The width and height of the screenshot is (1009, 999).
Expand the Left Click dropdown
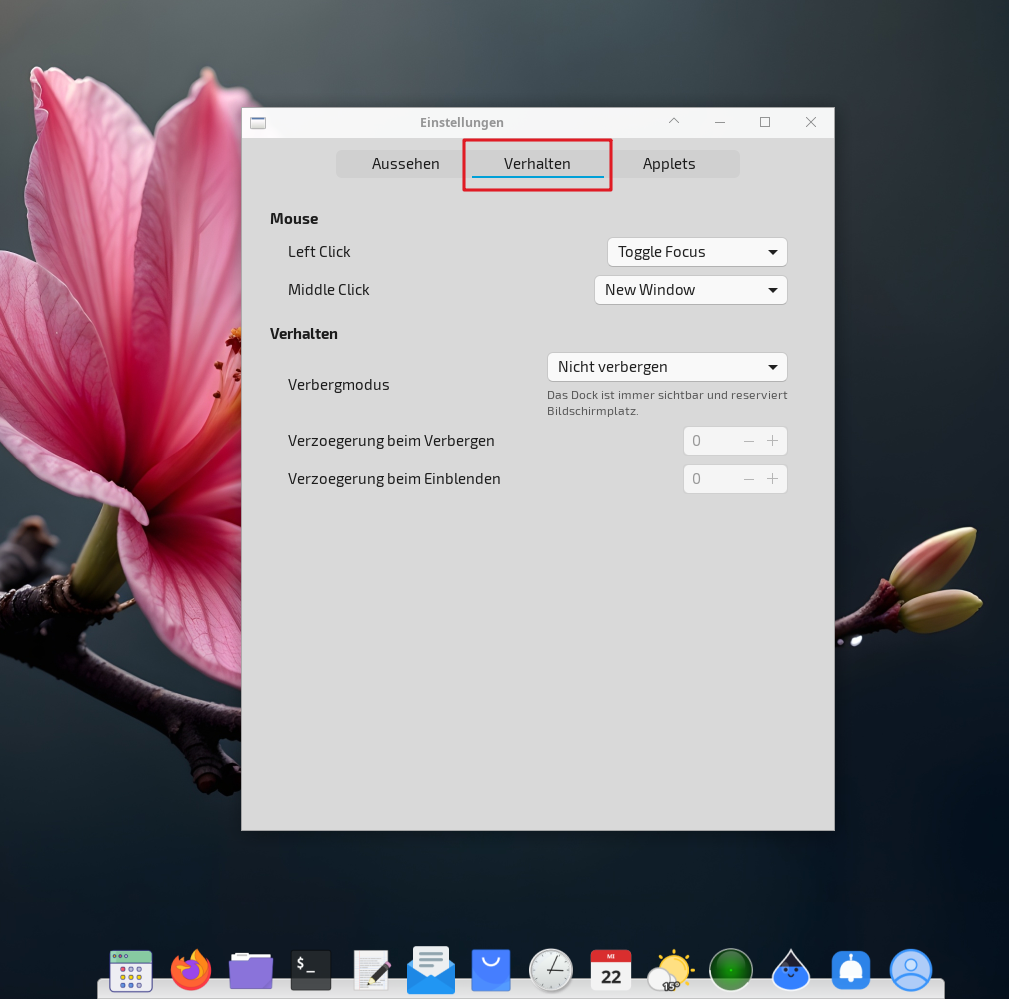click(697, 252)
